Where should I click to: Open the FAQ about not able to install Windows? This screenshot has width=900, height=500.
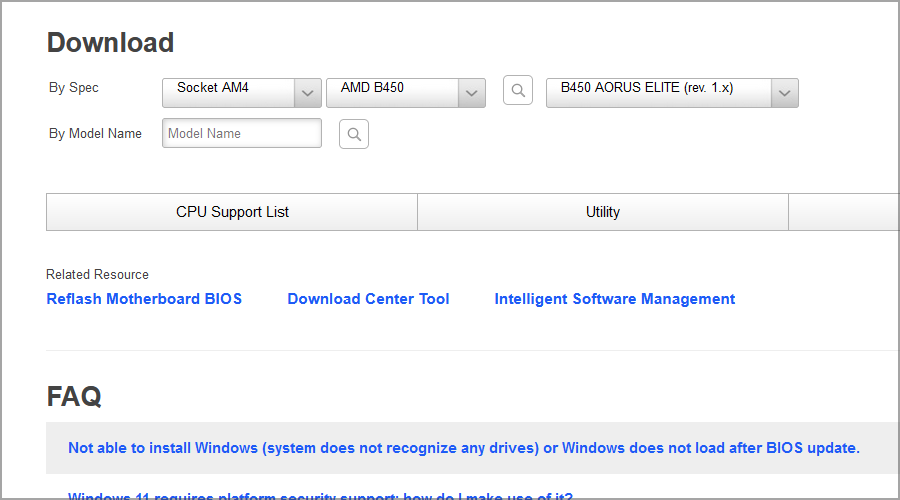(x=464, y=448)
